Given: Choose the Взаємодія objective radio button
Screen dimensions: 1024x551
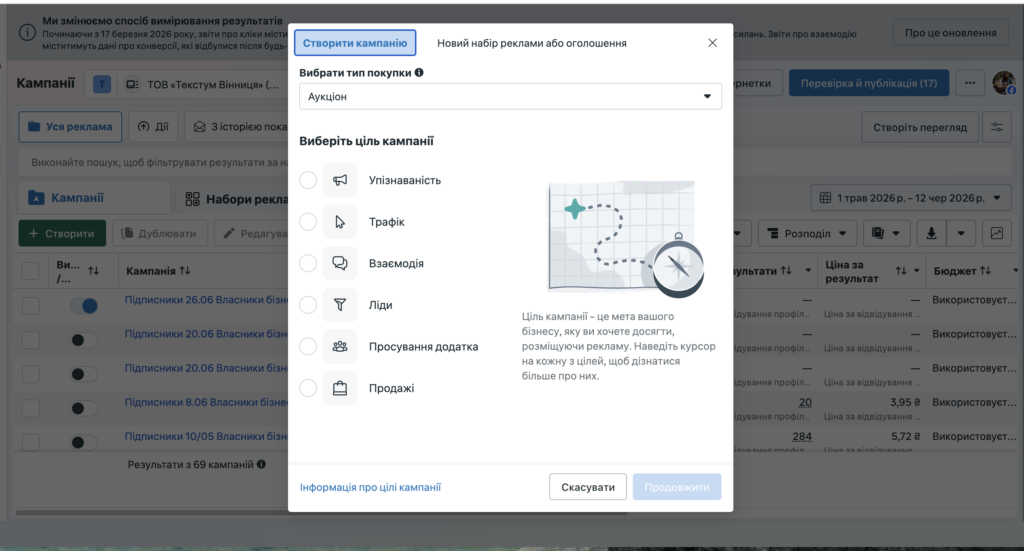Looking at the screenshot, I should pyautogui.click(x=308, y=263).
